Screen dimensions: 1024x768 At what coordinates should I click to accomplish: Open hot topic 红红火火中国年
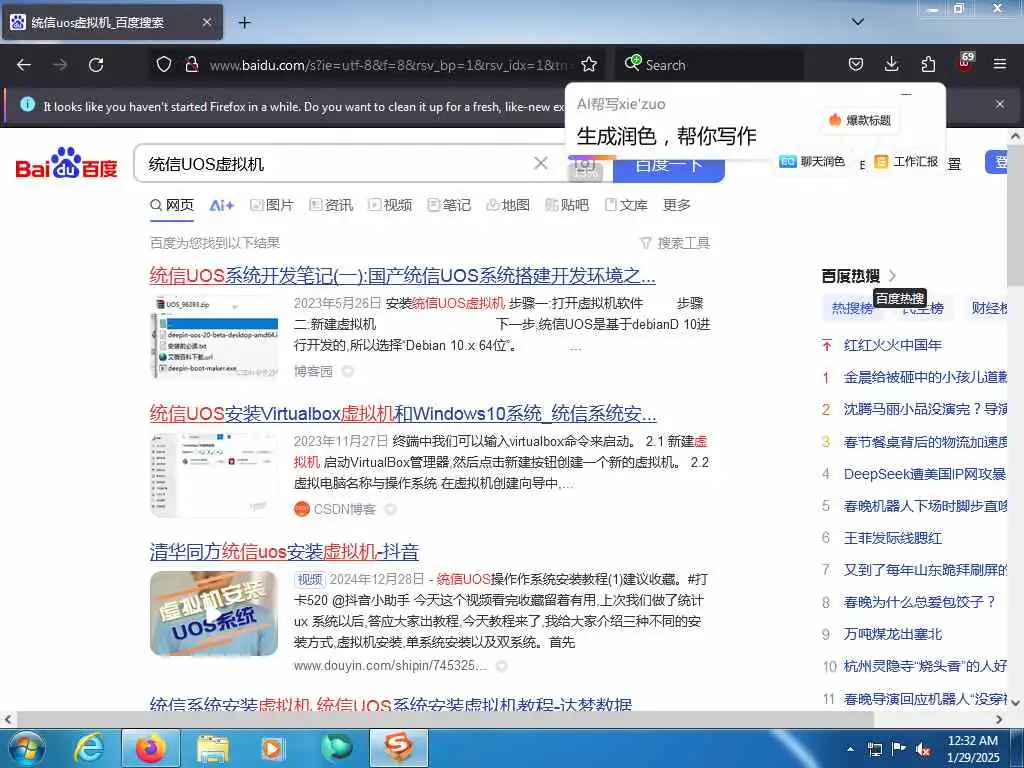tap(892, 345)
